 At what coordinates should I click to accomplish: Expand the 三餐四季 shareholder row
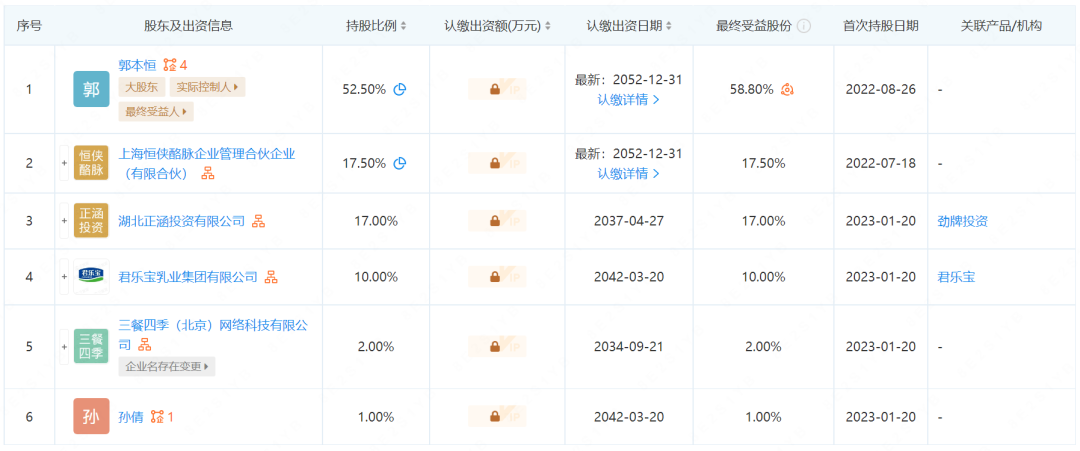click(x=65, y=346)
